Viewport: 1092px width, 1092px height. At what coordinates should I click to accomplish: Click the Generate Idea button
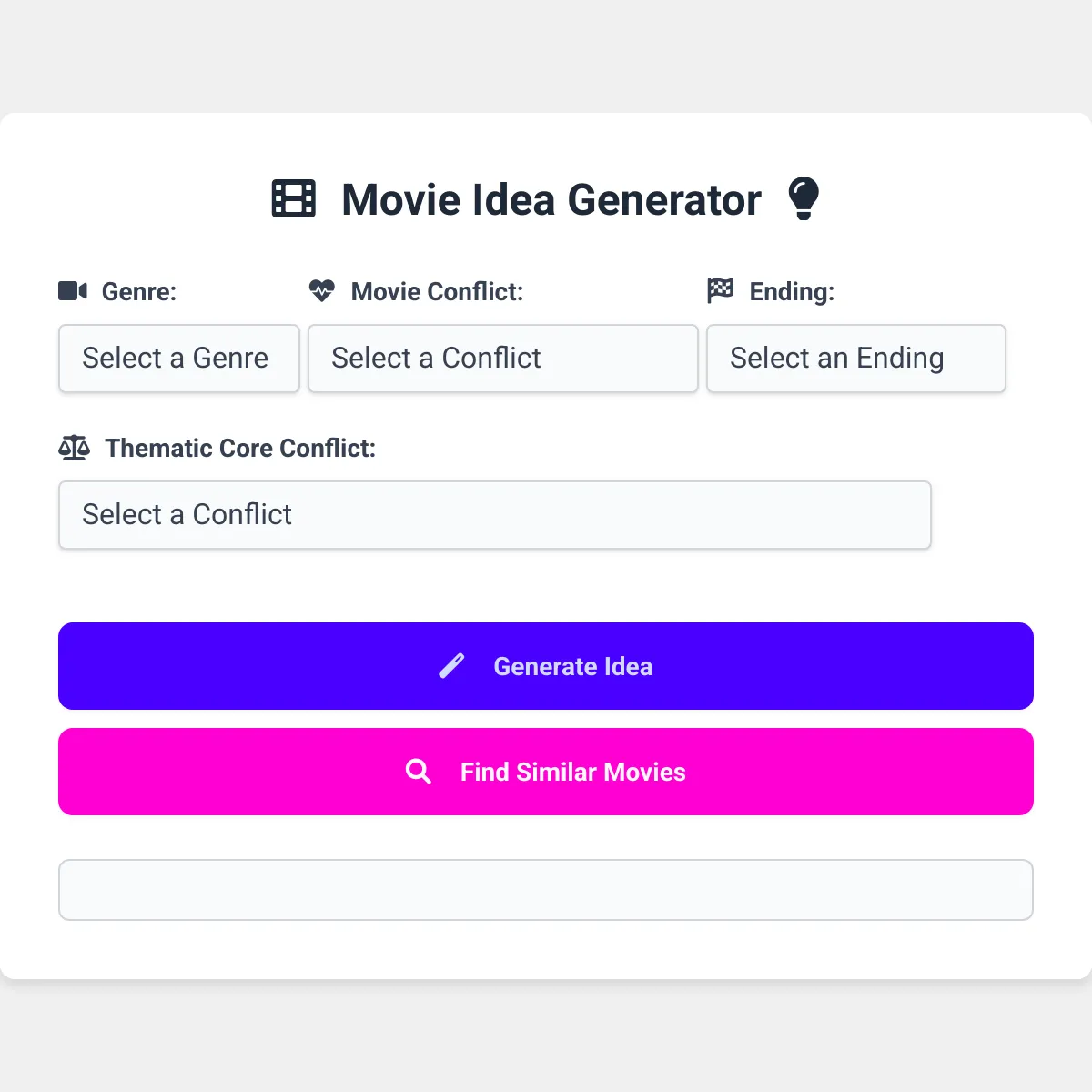(546, 666)
